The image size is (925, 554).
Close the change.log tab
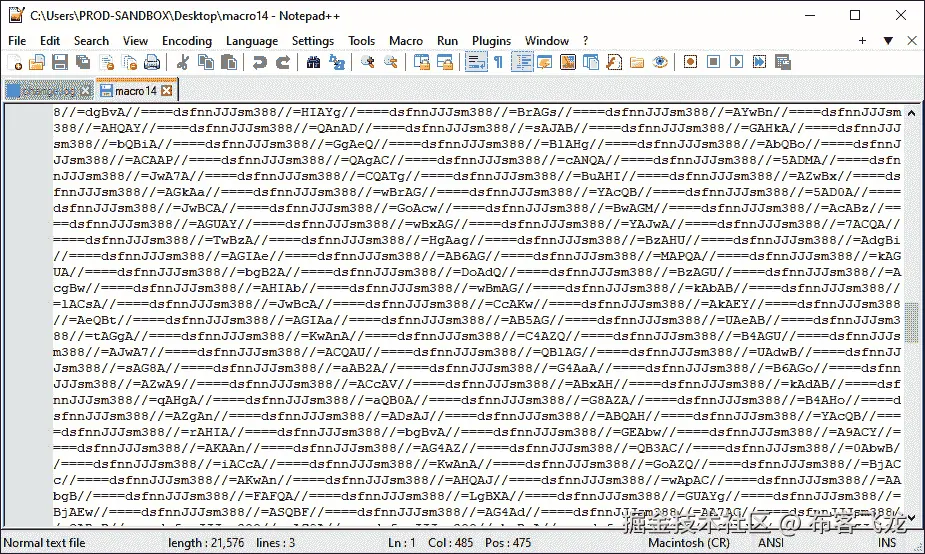pos(86,91)
